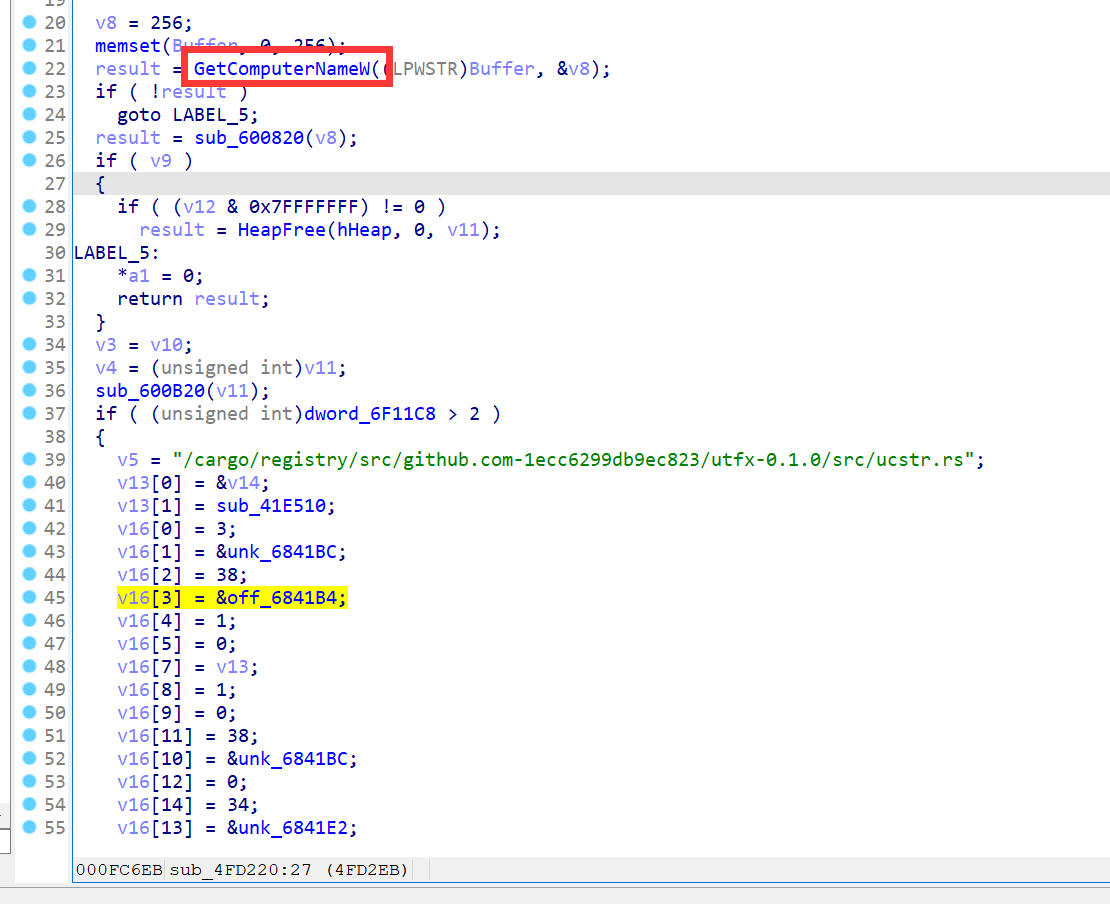Screen dimensions: 1110x904
Task: Click !result condition on line 23
Action: tap(188, 91)
